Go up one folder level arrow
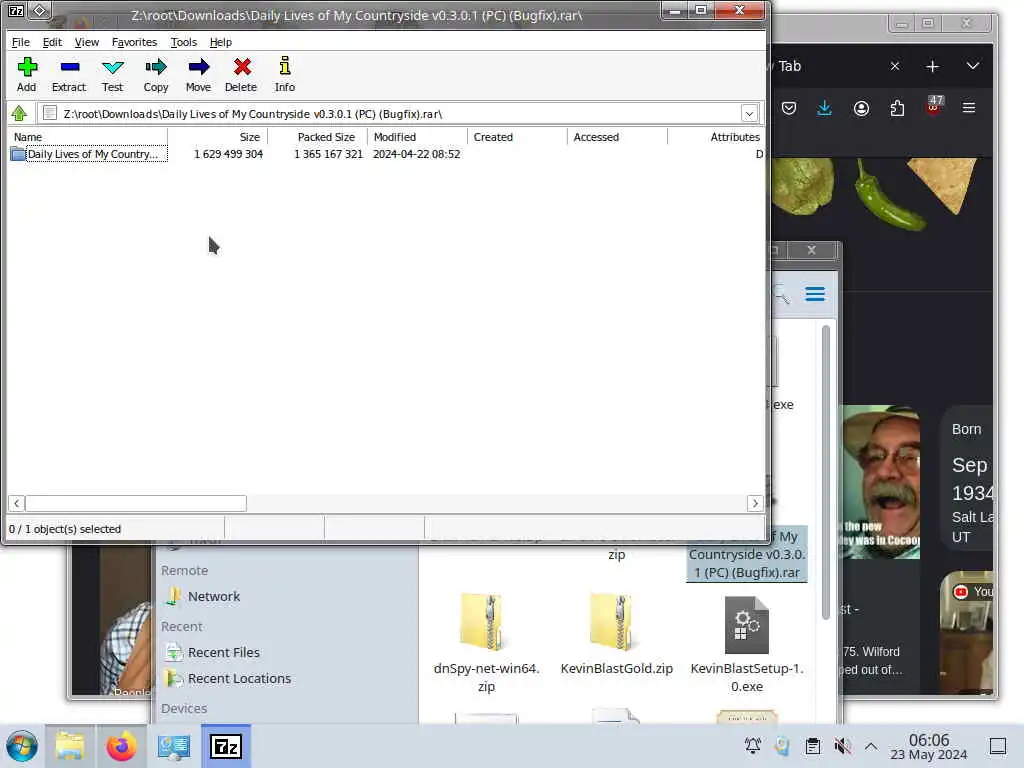This screenshot has height=768, width=1024. [19, 114]
